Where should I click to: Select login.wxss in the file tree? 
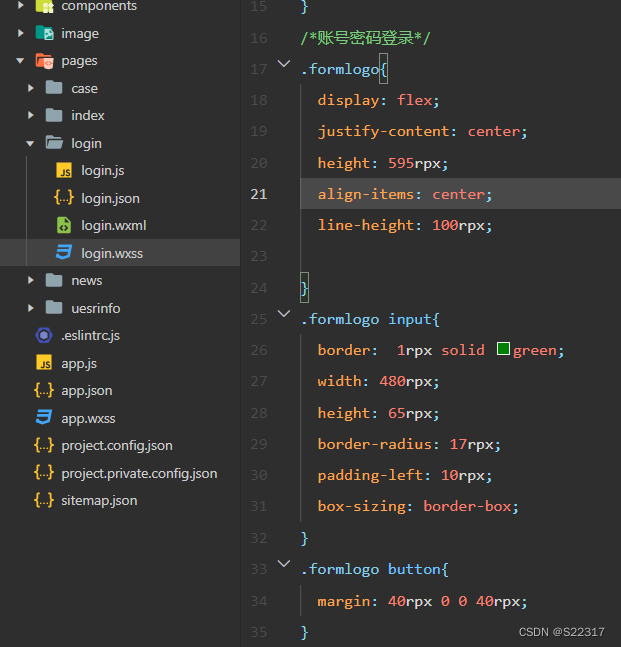pos(112,253)
